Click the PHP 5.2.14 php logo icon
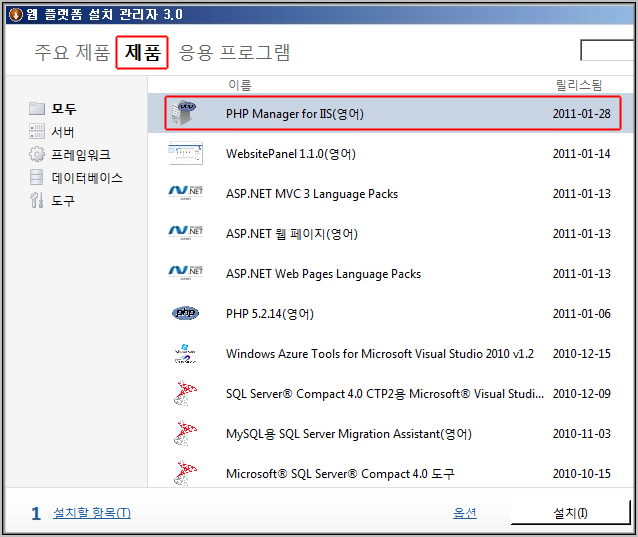This screenshot has height=537, width=638. tap(186, 313)
